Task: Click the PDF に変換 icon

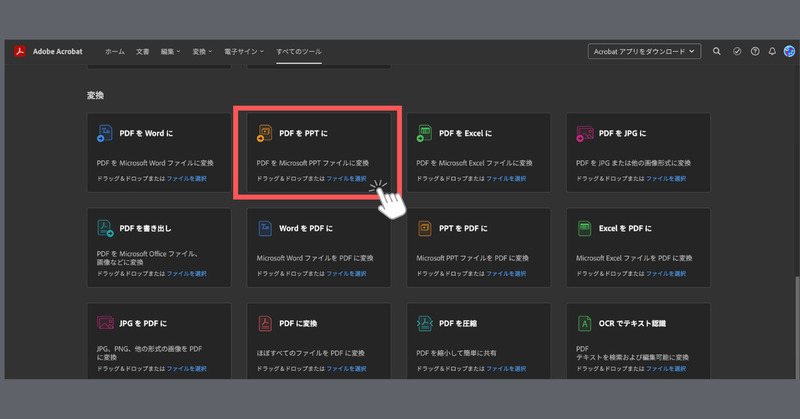Action: point(265,323)
